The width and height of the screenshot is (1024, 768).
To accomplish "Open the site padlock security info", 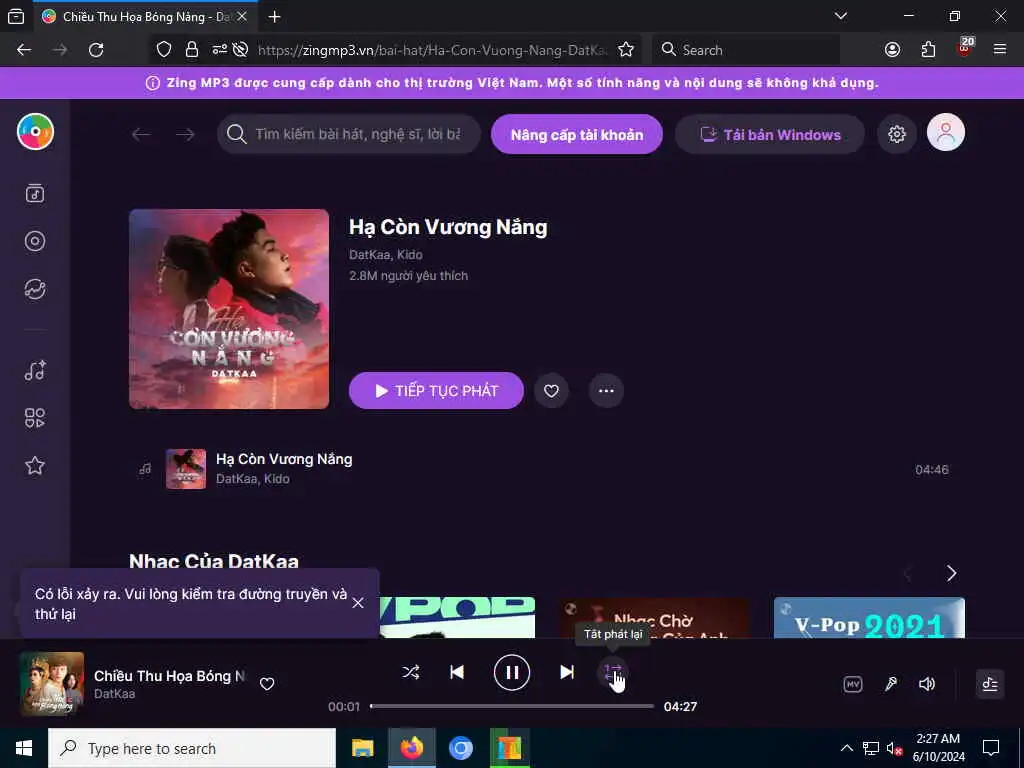I will pos(192,50).
